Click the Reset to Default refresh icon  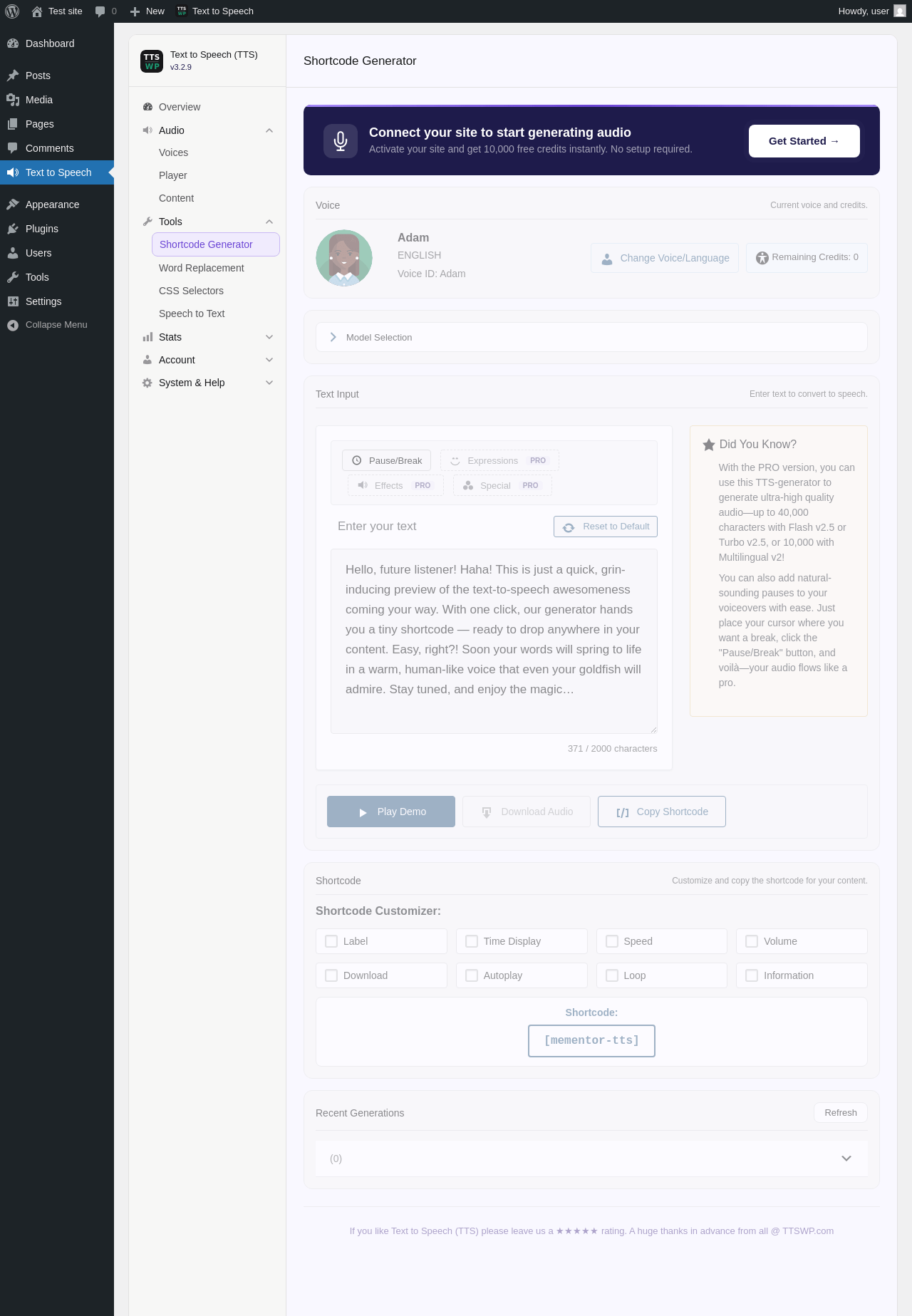point(569,527)
